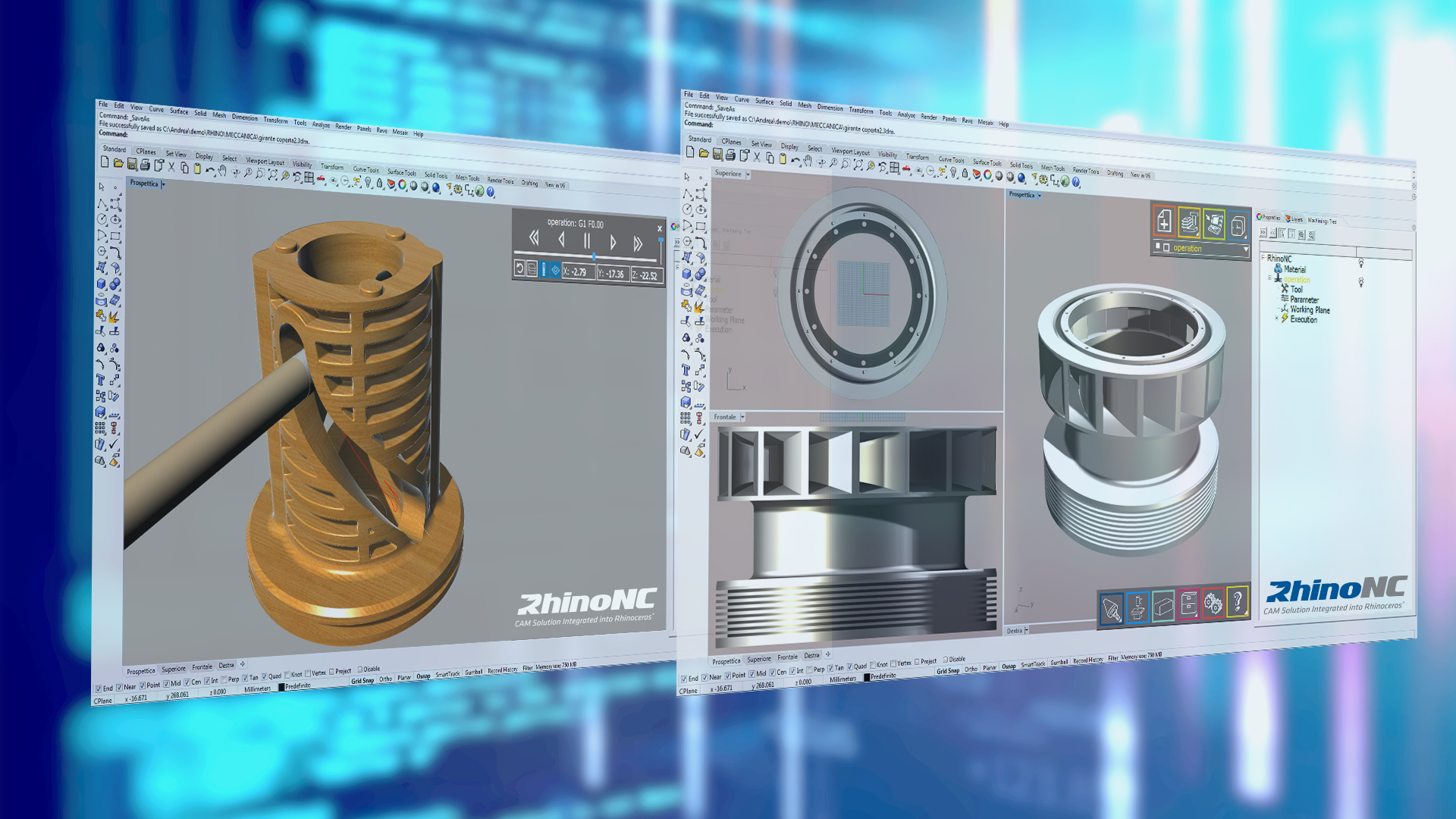
Task: Toggle the Near osnap checkbox in right window
Action: coord(705,678)
